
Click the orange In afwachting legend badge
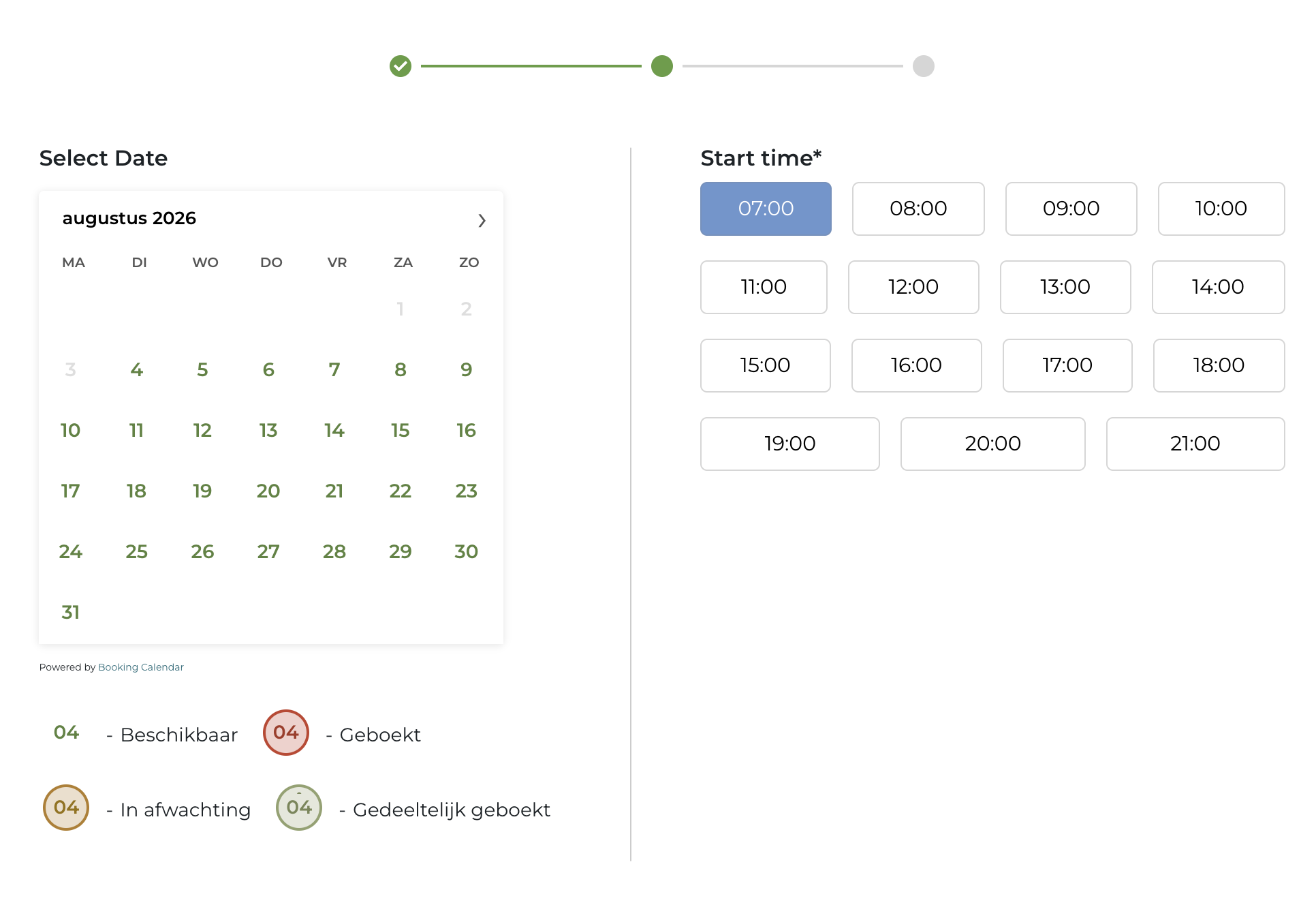[x=66, y=808]
